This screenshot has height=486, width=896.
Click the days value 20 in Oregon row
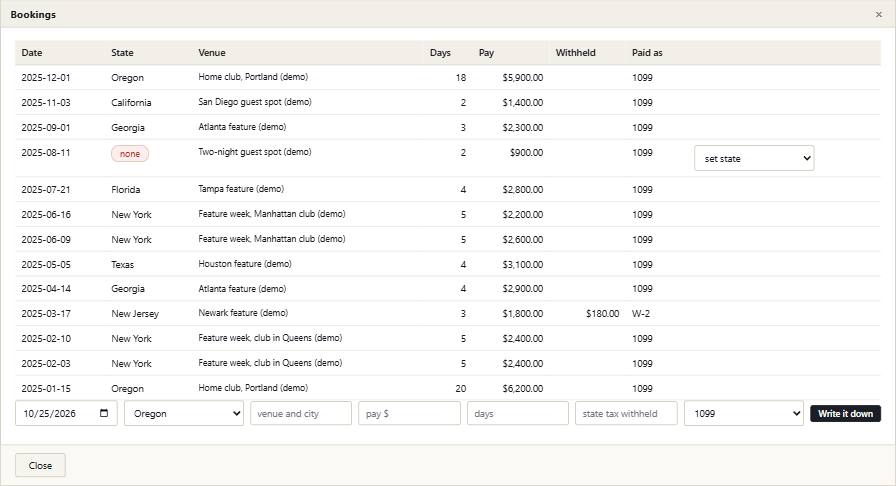461,388
